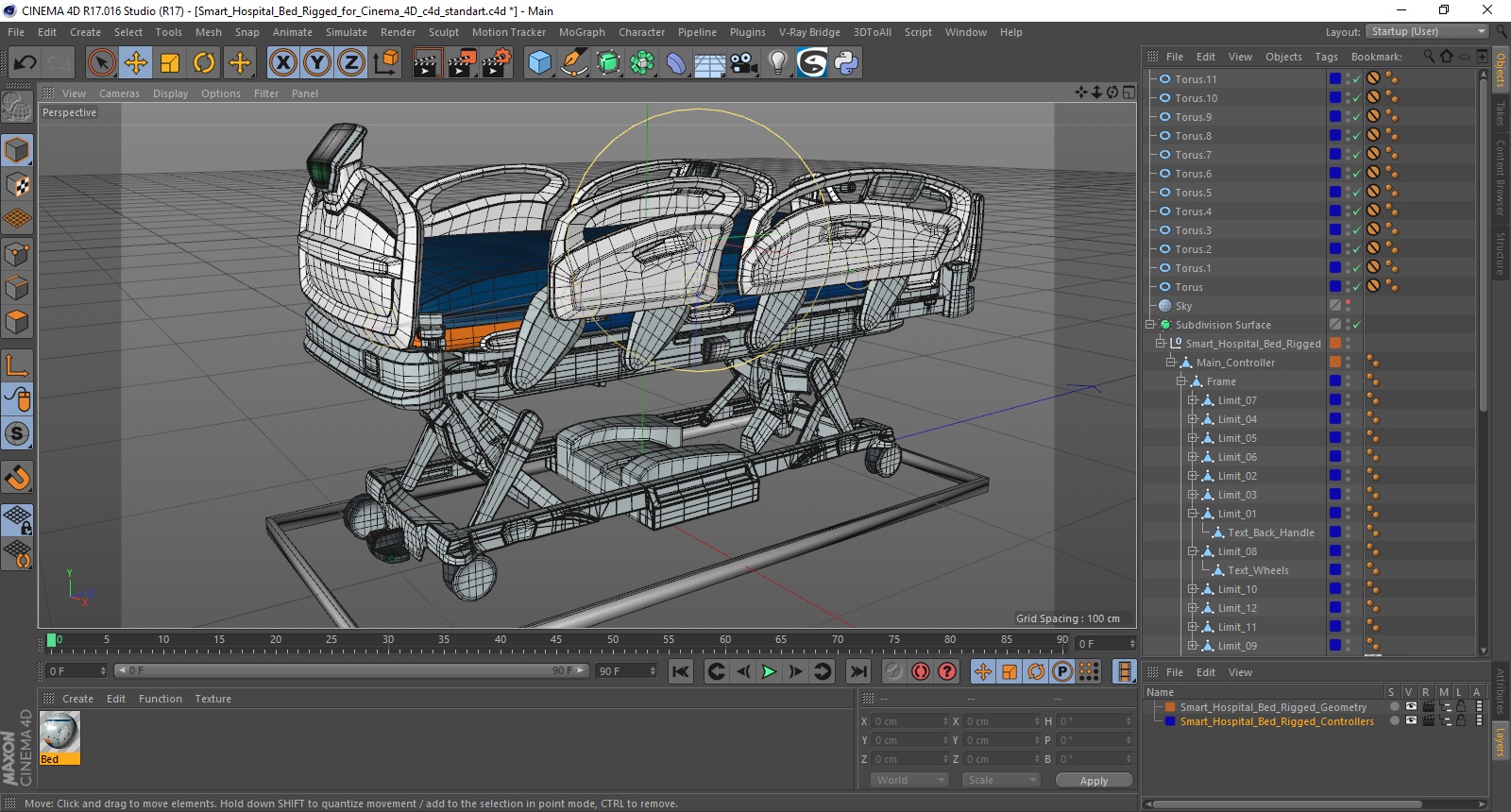1511x812 pixels.
Task: Click the Timeline window icon
Action: point(1124,671)
